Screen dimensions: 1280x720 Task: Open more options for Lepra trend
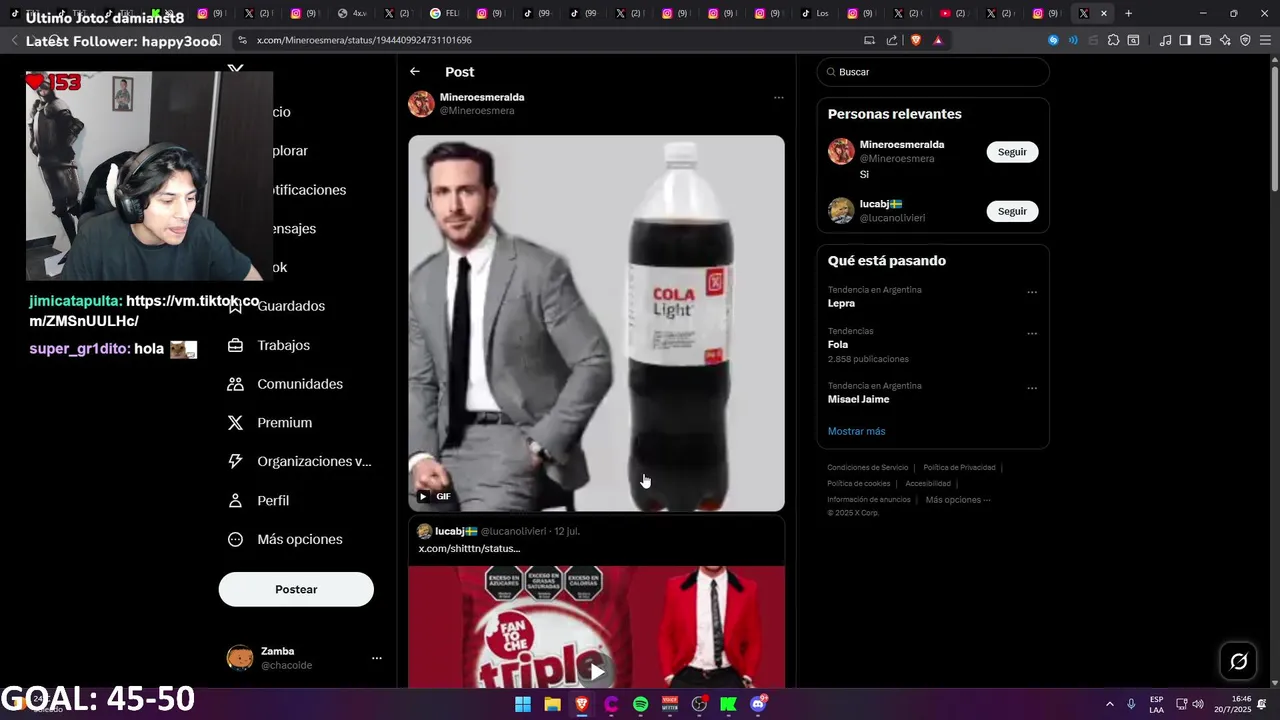(x=1032, y=293)
